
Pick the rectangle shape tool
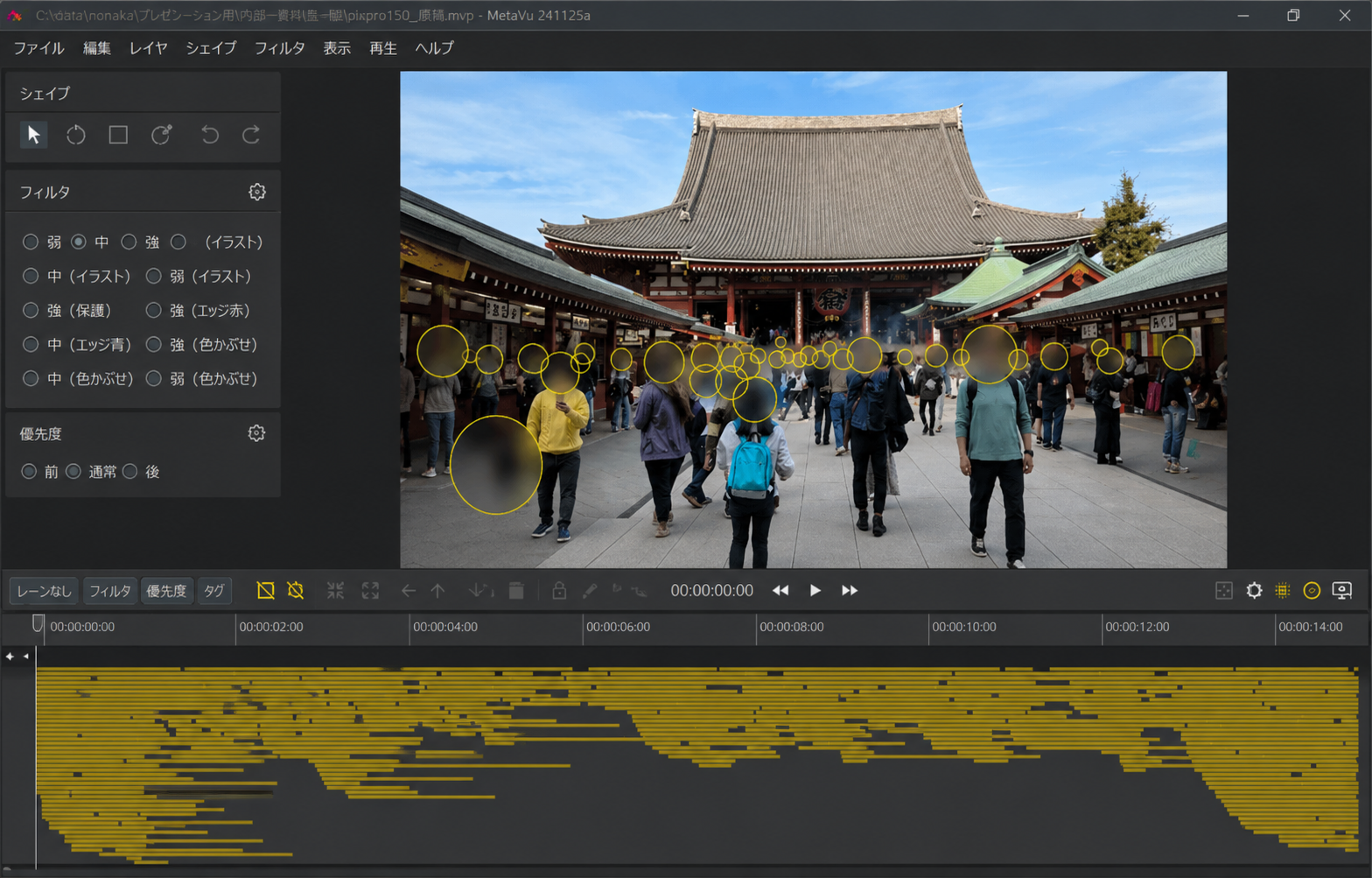[x=118, y=135]
